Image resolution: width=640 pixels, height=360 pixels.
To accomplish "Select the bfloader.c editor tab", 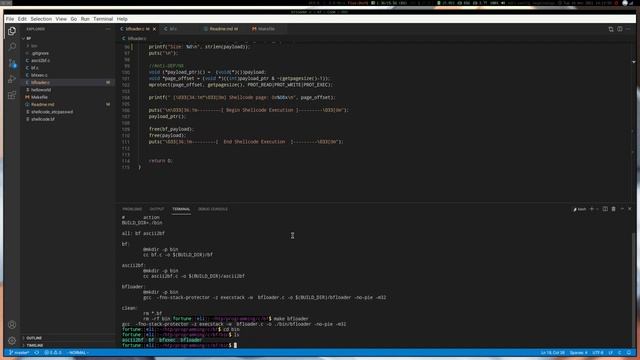I will tap(137, 29).
